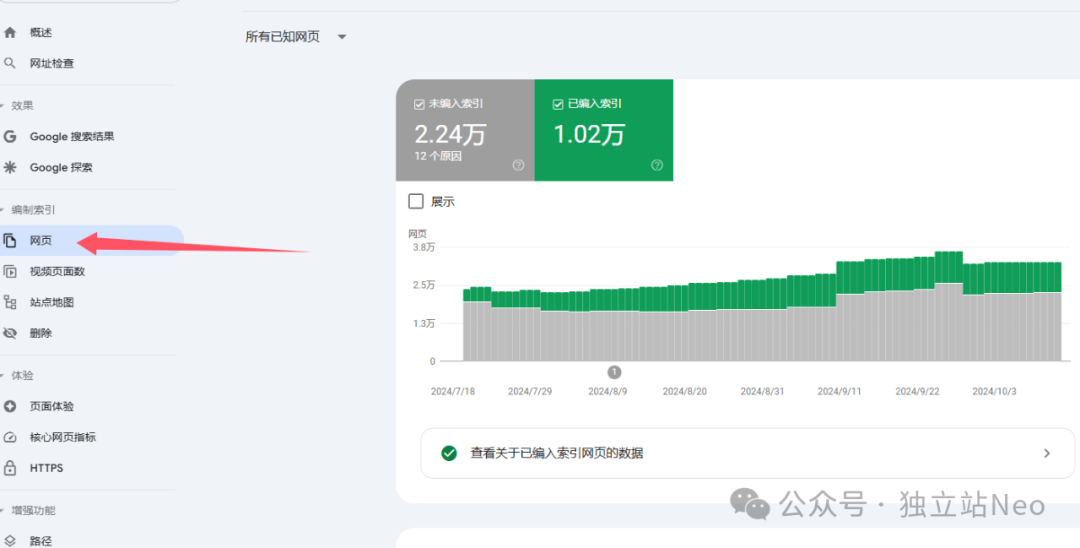Click the Google G icon for 搜索结果

tap(10, 136)
